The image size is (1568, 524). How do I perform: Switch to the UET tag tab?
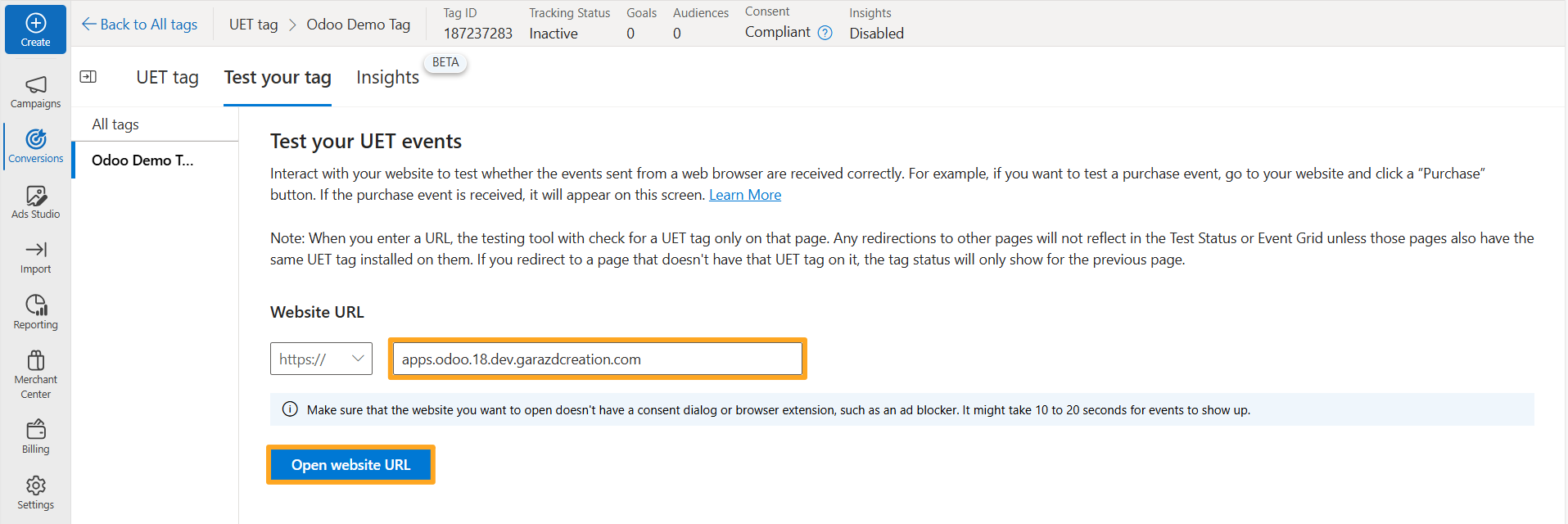pyautogui.click(x=167, y=78)
